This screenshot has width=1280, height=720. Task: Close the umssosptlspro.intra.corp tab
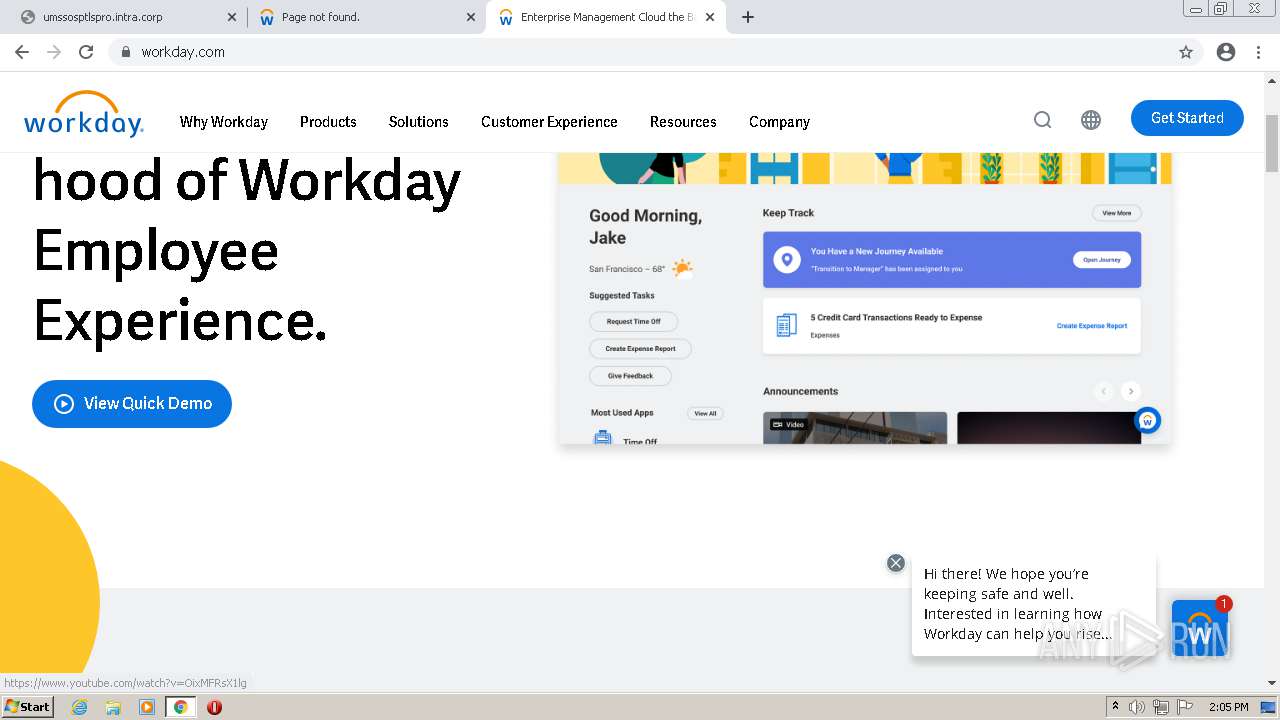tap(232, 17)
